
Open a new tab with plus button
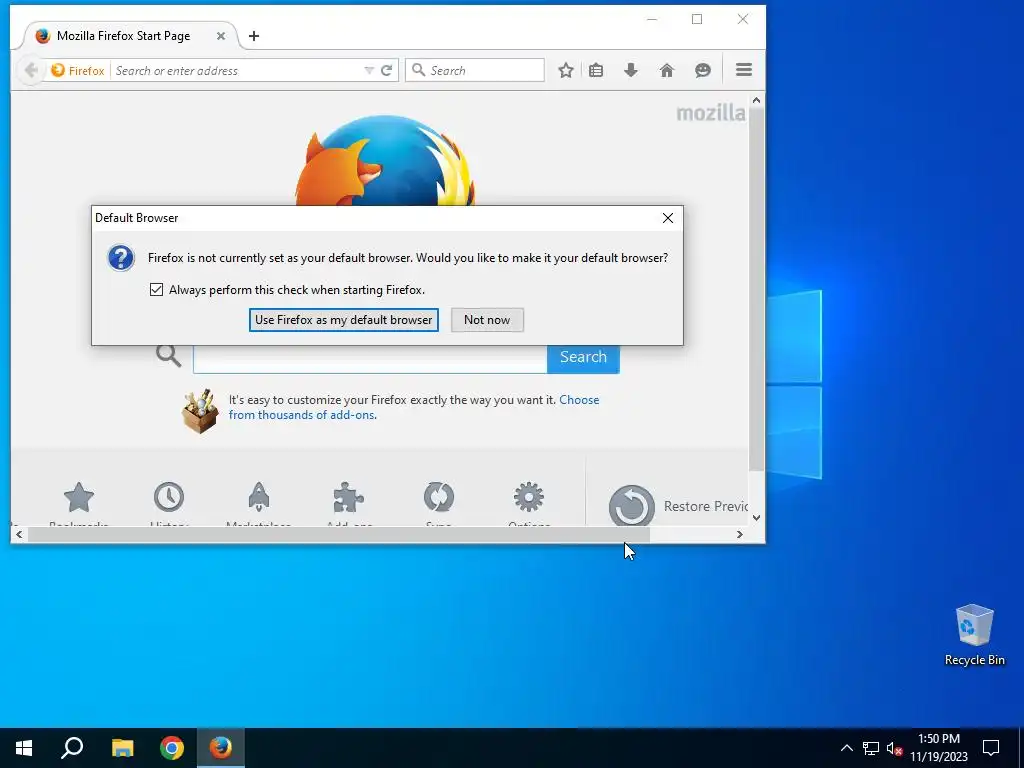[x=254, y=36]
